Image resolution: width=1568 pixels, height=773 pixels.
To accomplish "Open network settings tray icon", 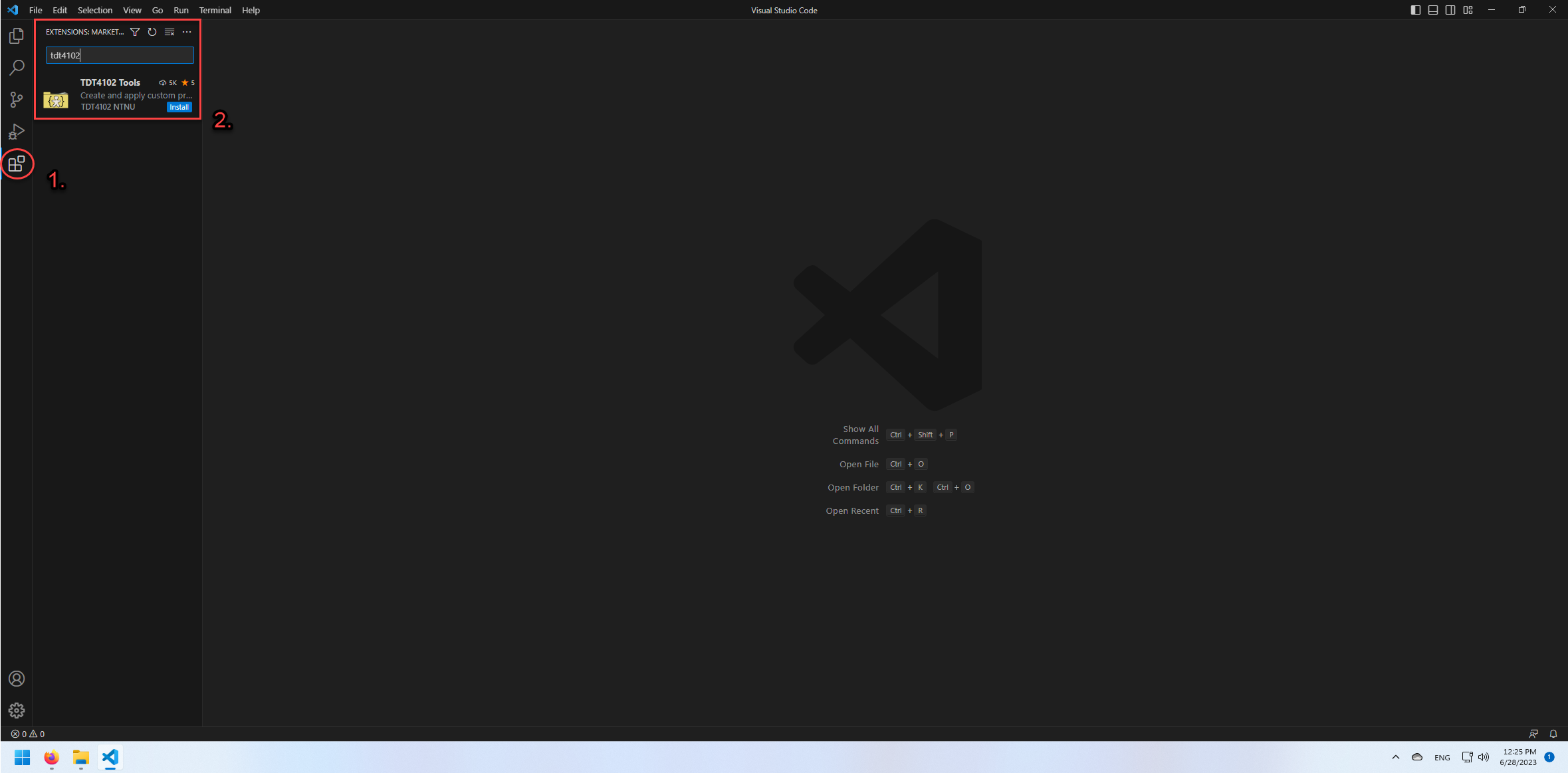I will pos(1468,757).
